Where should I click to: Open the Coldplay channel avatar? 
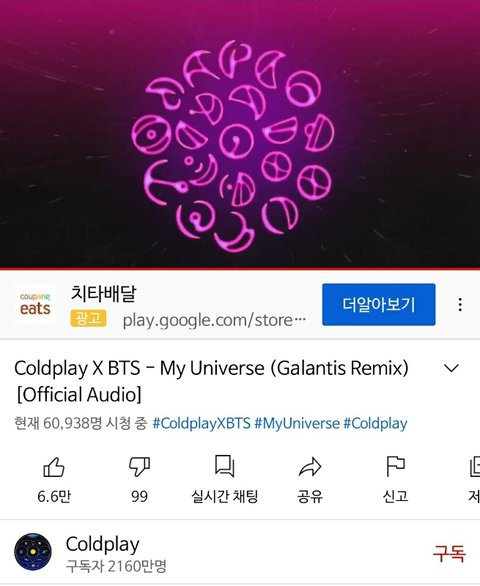(x=33, y=552)
